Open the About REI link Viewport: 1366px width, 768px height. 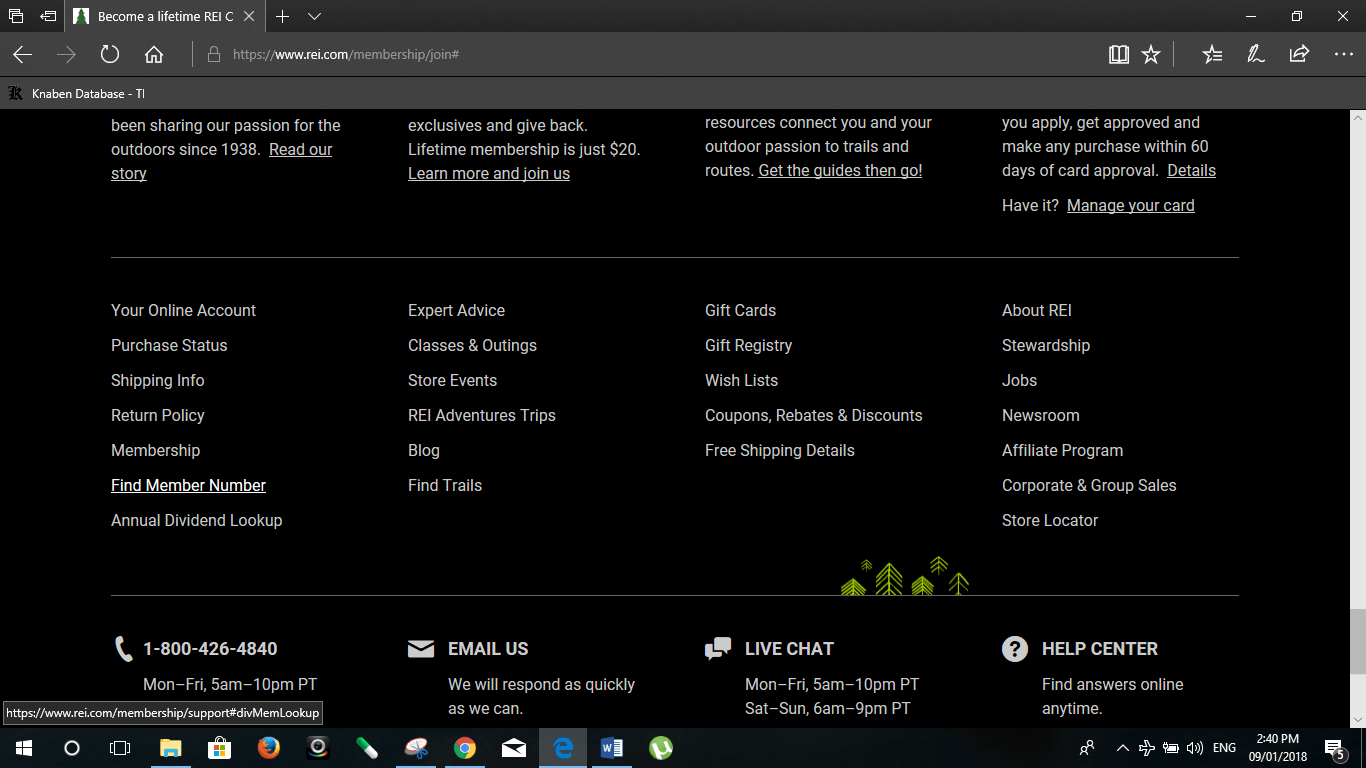click(1036, 310)
